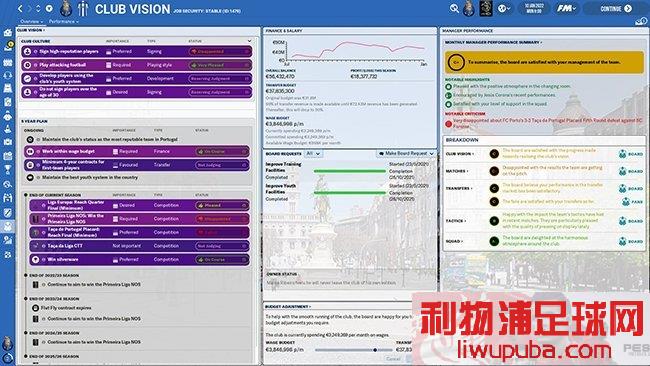The height and width of the screenshot is (366, 650).
Task: Toggle info circle on 'Win silverware' row
Action: point(44,260)
